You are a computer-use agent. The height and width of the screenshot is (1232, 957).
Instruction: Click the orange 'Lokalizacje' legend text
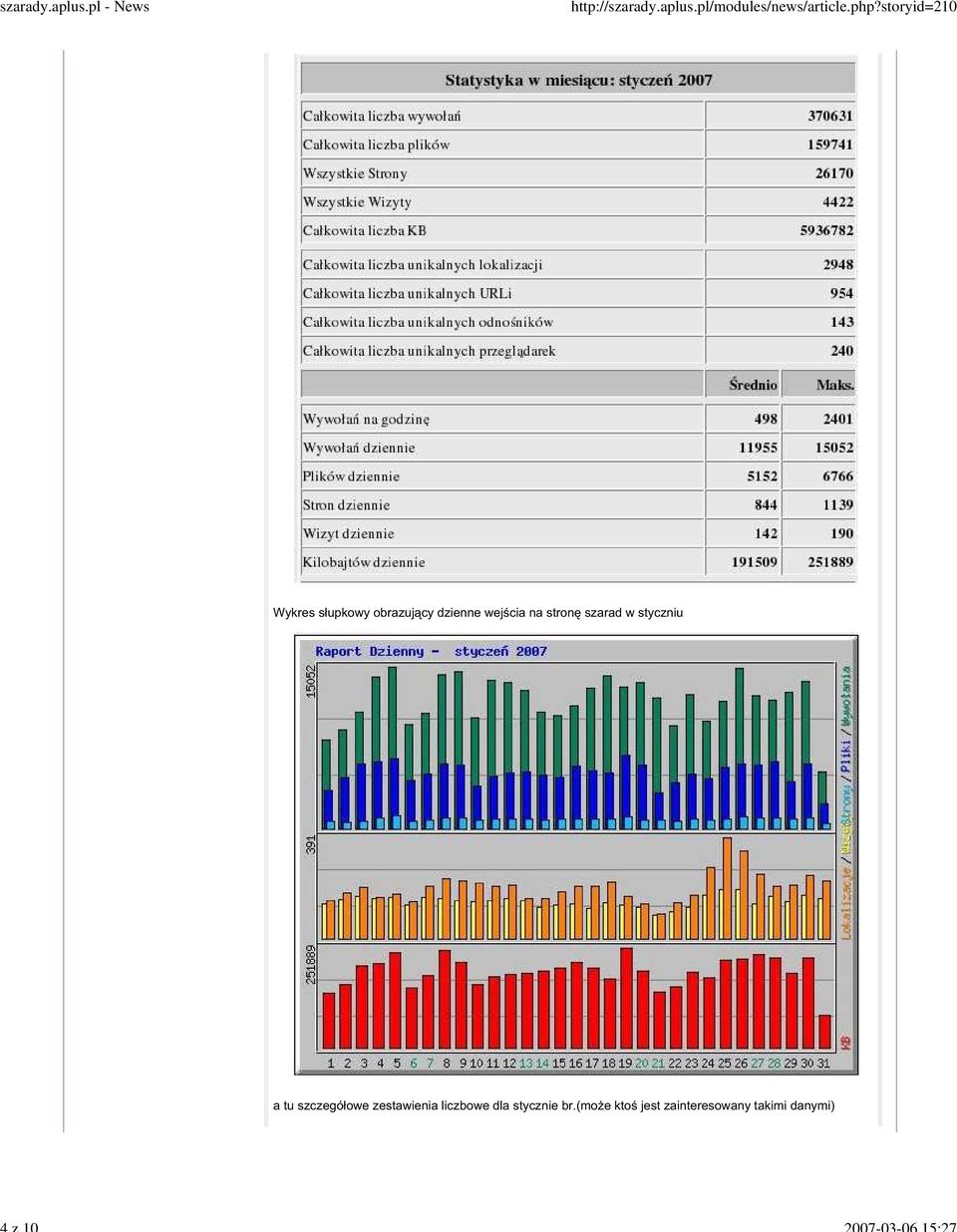coord(846,902)
